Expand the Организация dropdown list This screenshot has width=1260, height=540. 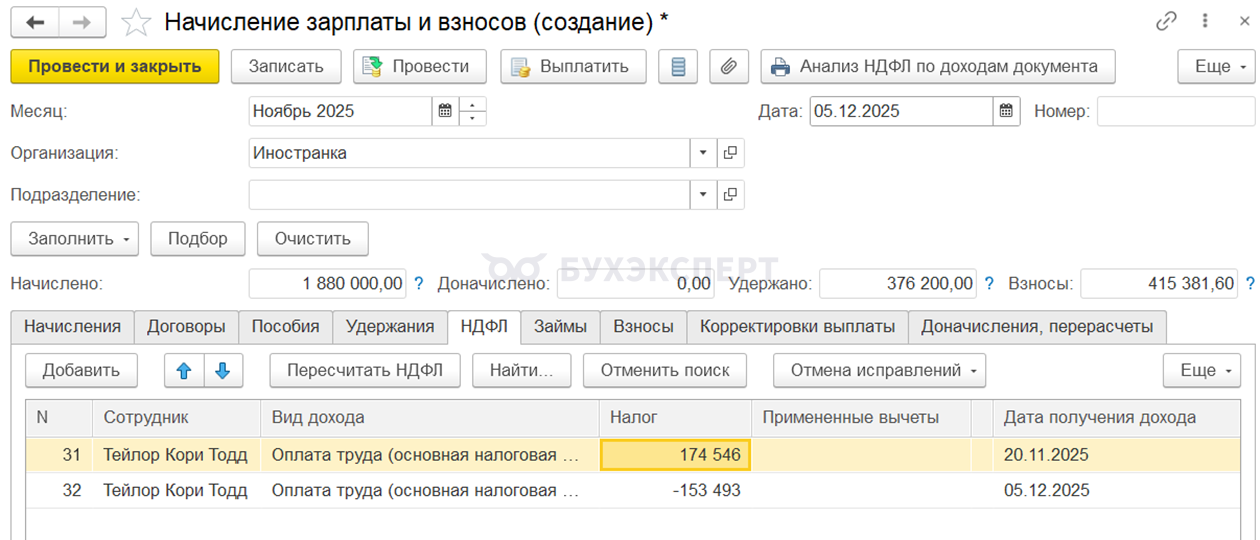[703, 153]
